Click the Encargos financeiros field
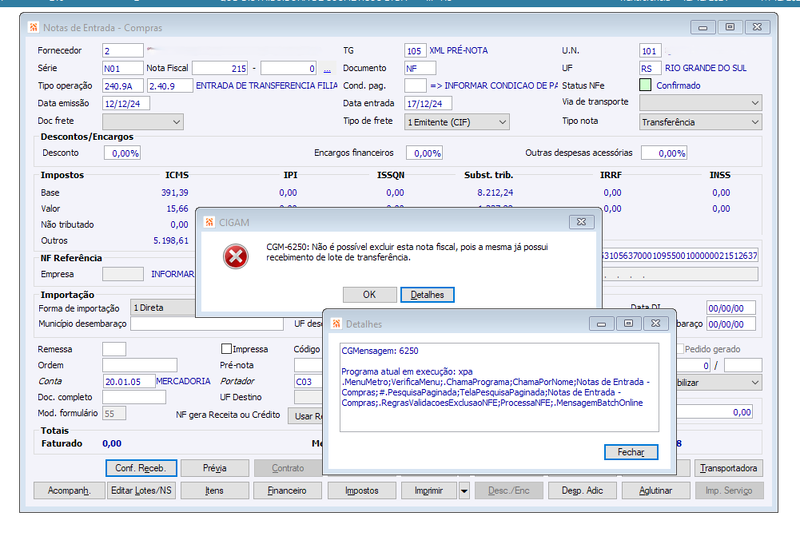 pyautogui.click(x=424, y=153)
